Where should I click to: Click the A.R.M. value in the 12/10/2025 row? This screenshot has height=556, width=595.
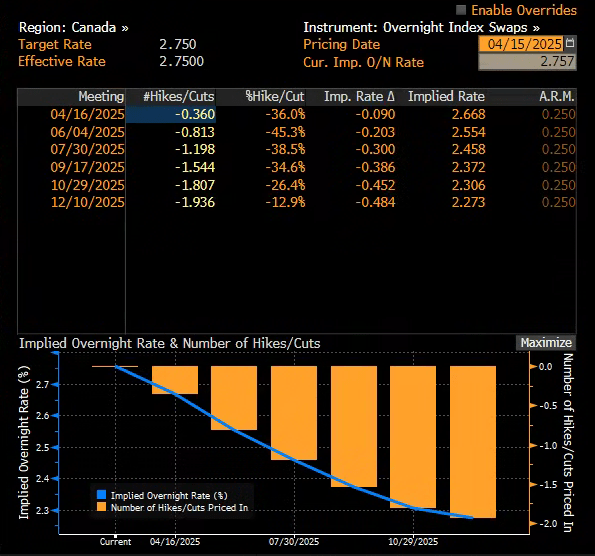(558, 202)
